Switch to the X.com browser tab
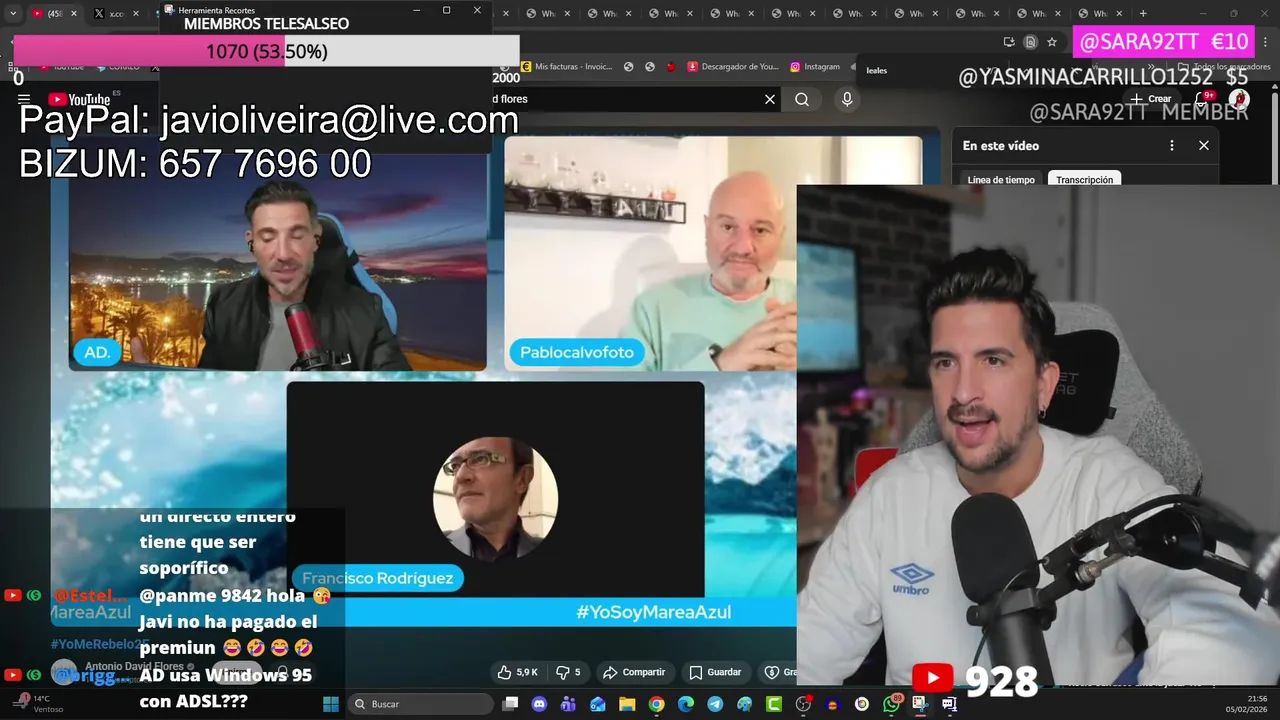1280x720 pixels. tap(116, 13)
